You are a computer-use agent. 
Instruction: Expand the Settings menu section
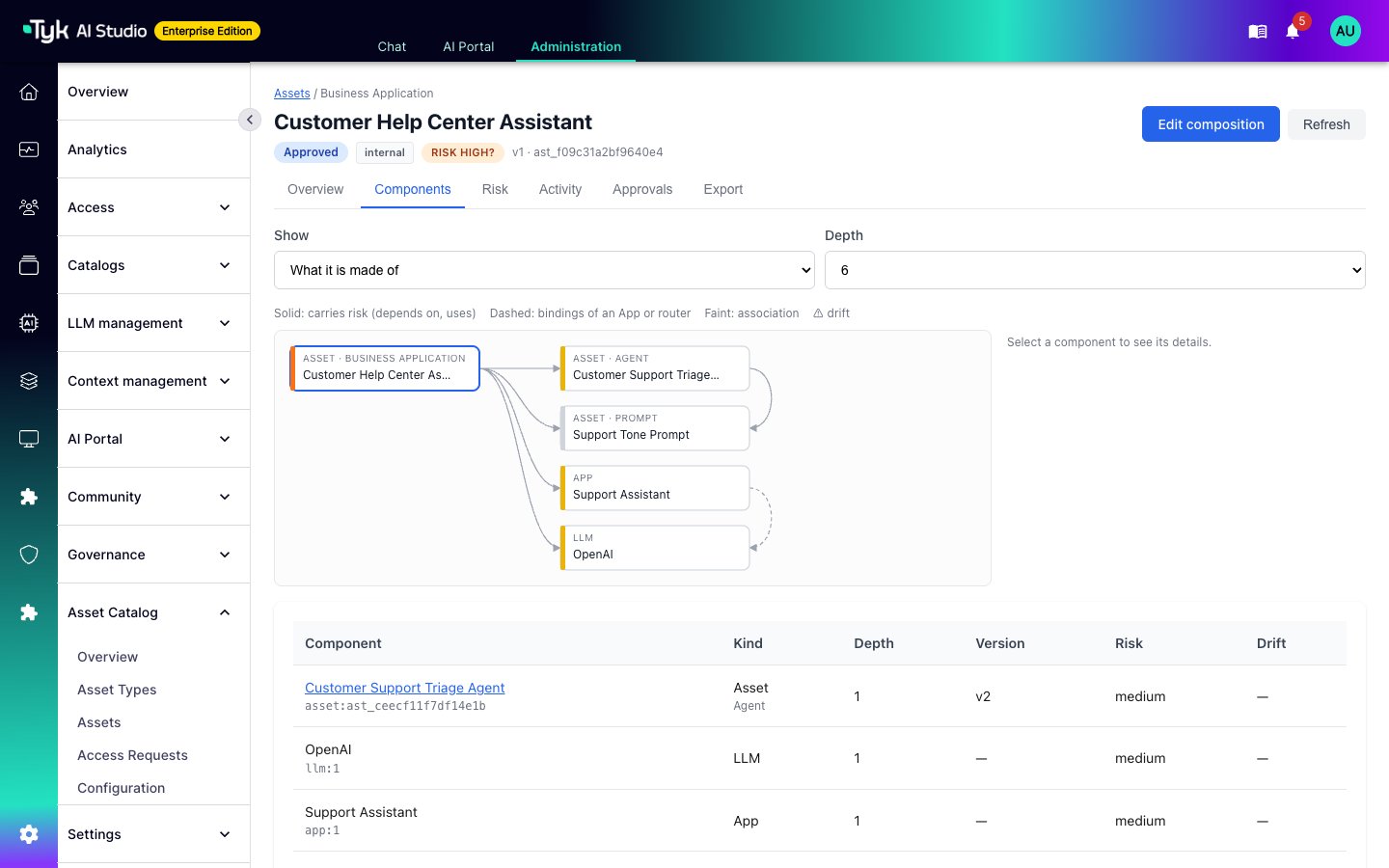pyautogui.click(x=154, y=834)
